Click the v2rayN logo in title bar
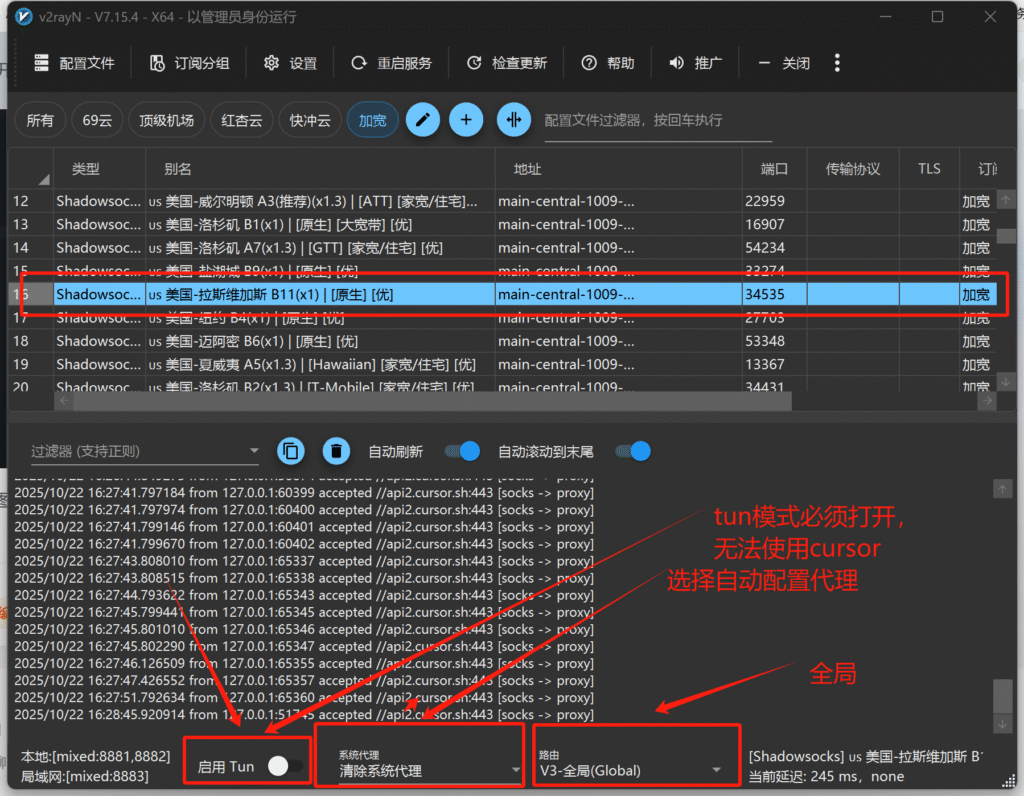1024x796 pixels. [x=22, y=16]
